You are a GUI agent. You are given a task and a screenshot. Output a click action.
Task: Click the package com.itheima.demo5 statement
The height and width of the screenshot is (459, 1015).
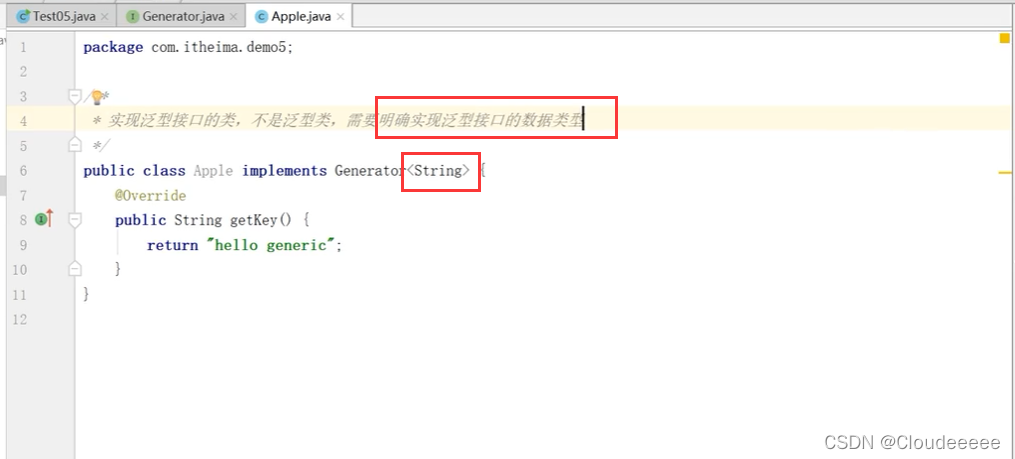pyautogui.click(x=188, y=47)
